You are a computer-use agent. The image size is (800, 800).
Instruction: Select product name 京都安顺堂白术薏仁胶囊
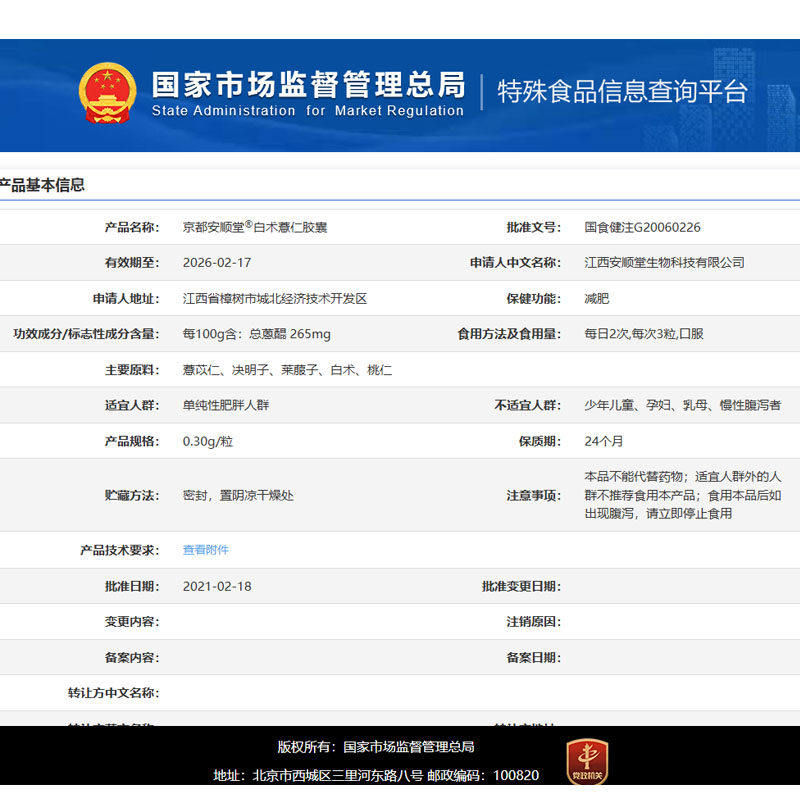(x=255, y=227)
